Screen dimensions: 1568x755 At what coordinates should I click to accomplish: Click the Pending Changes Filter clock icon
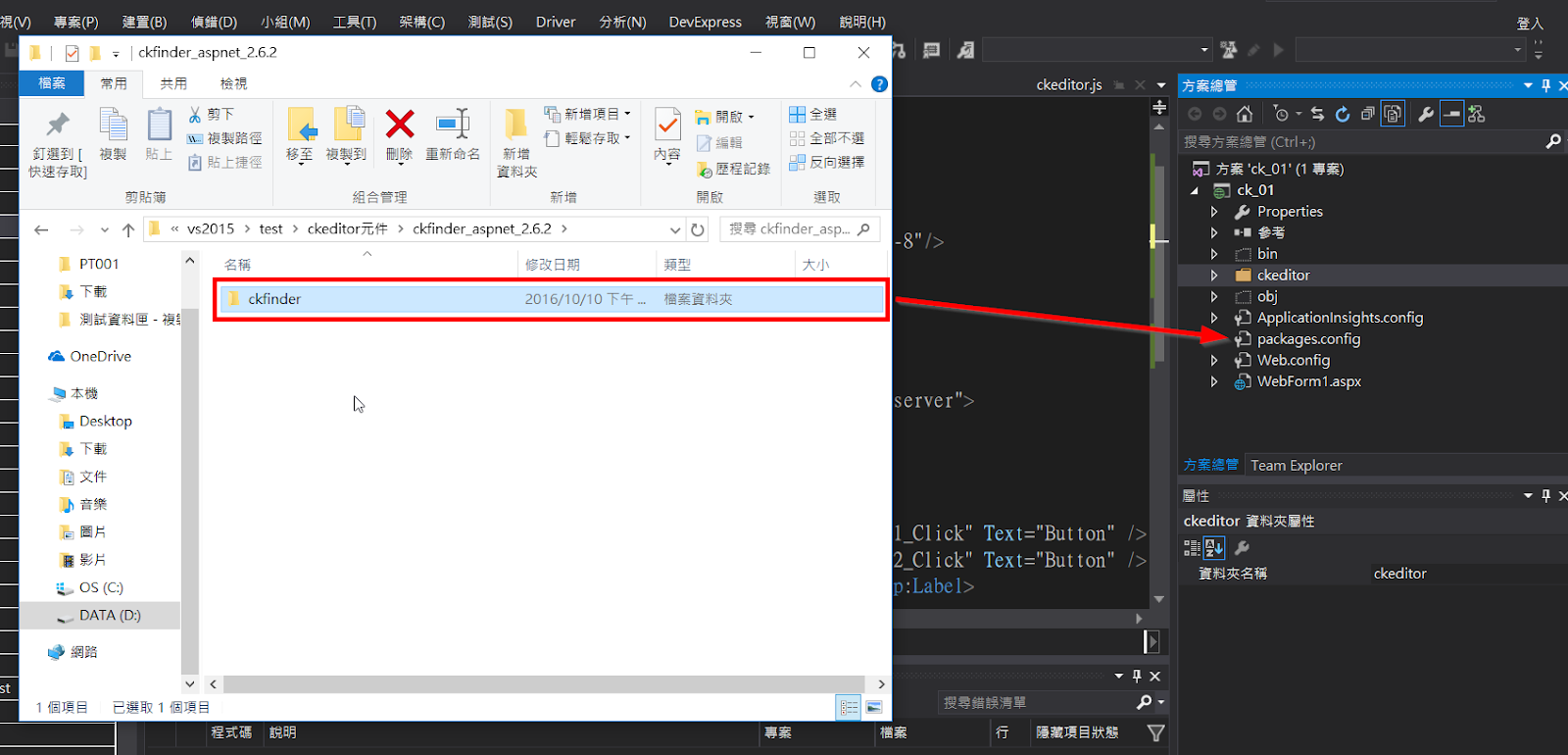pyautogui.click(x=1281, y=114)
